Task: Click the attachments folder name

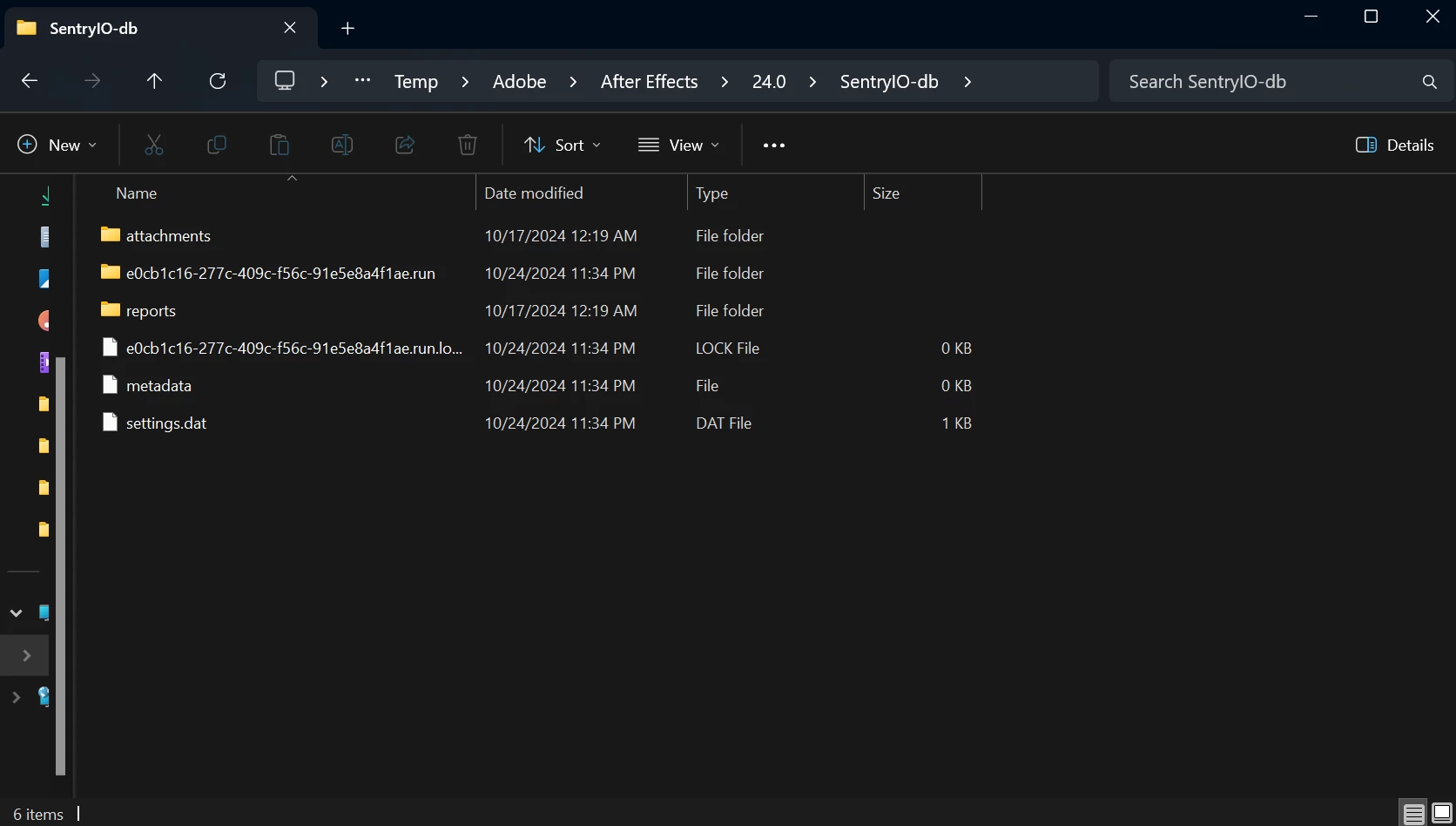Action: 168,236
